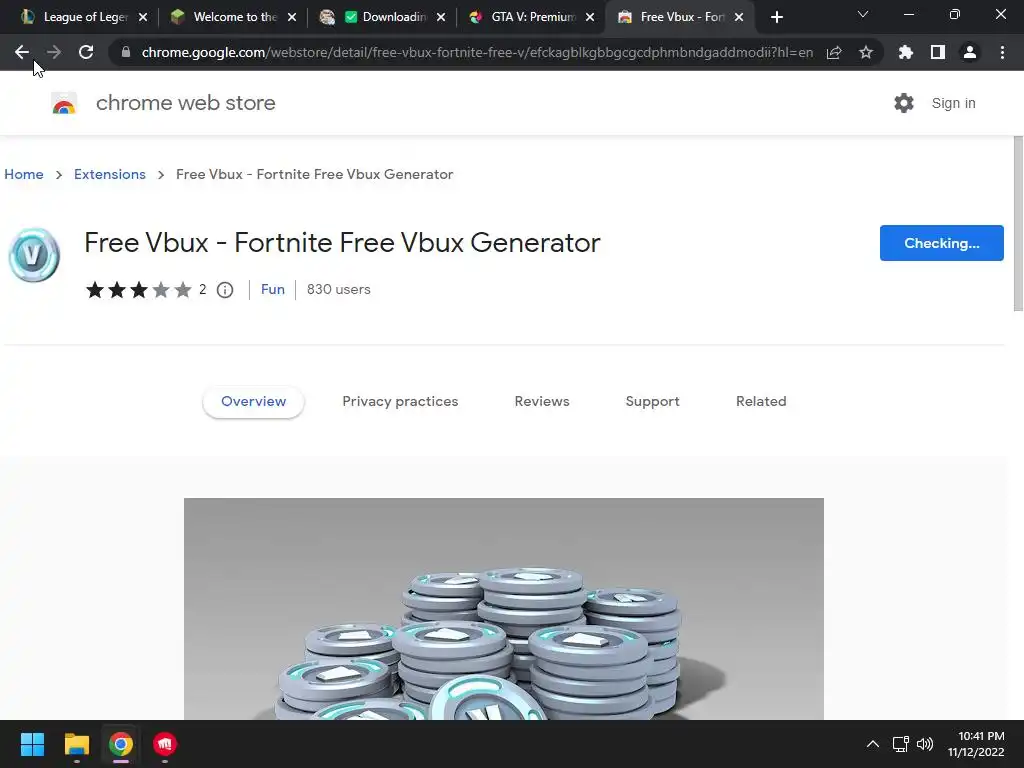1024x768 pixels.
Task: Open the Windows Start menu
Action: [x=32, y=744]
